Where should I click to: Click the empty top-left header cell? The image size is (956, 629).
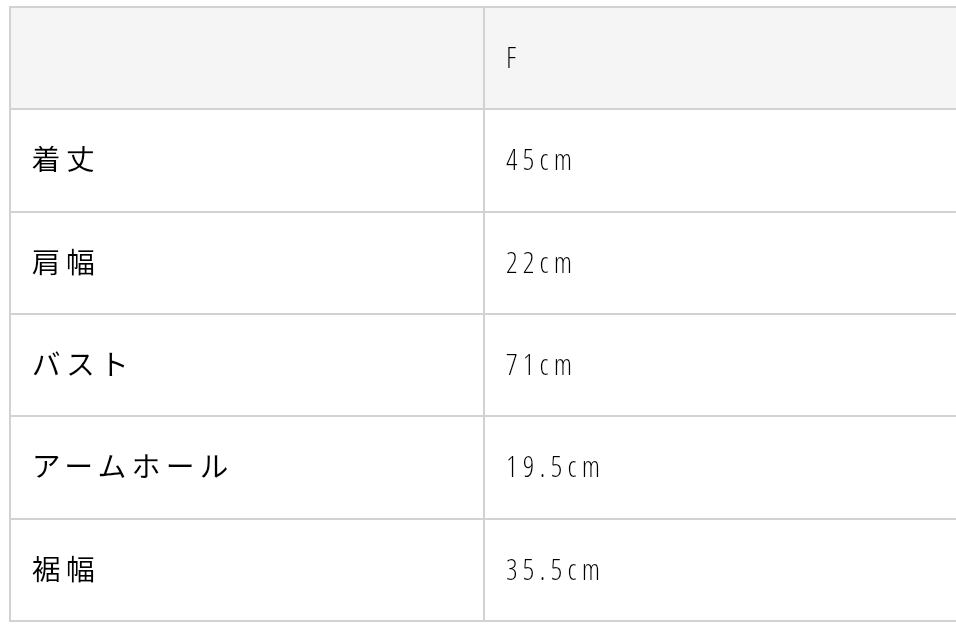(247, 59)
